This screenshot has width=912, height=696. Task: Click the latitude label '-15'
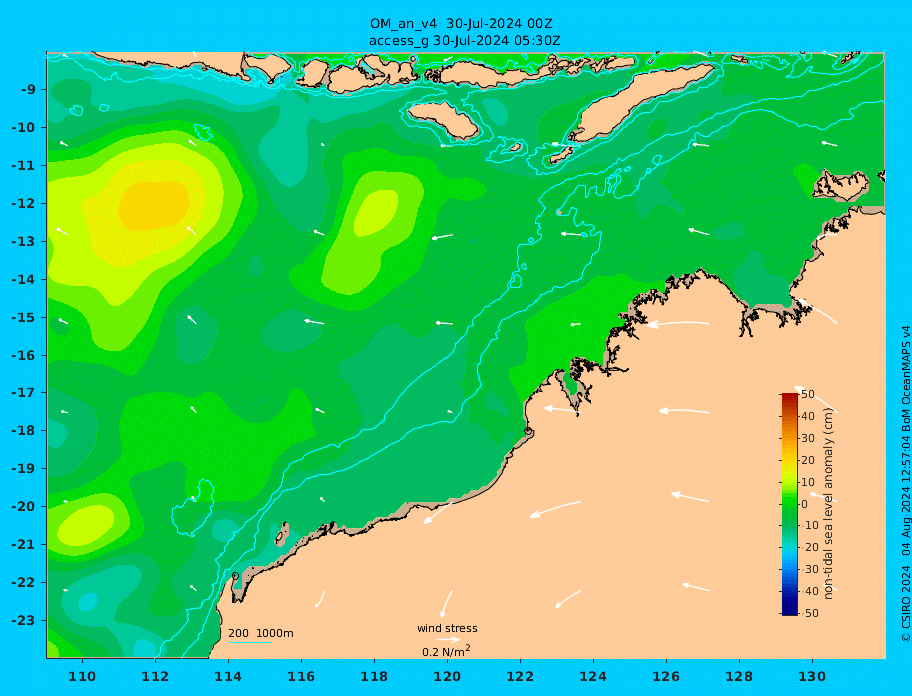click(24, 317)
